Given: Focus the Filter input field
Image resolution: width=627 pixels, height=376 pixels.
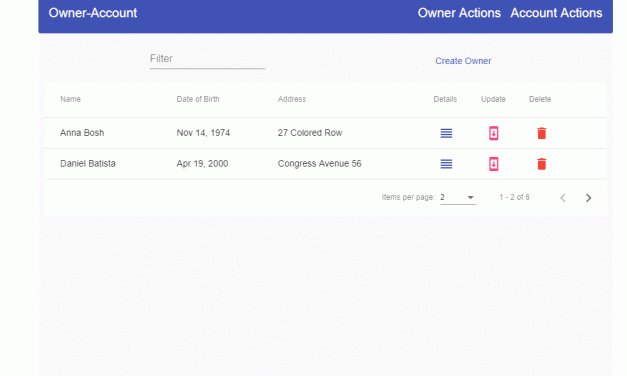Looking at the screenshot, I should 207,59.
